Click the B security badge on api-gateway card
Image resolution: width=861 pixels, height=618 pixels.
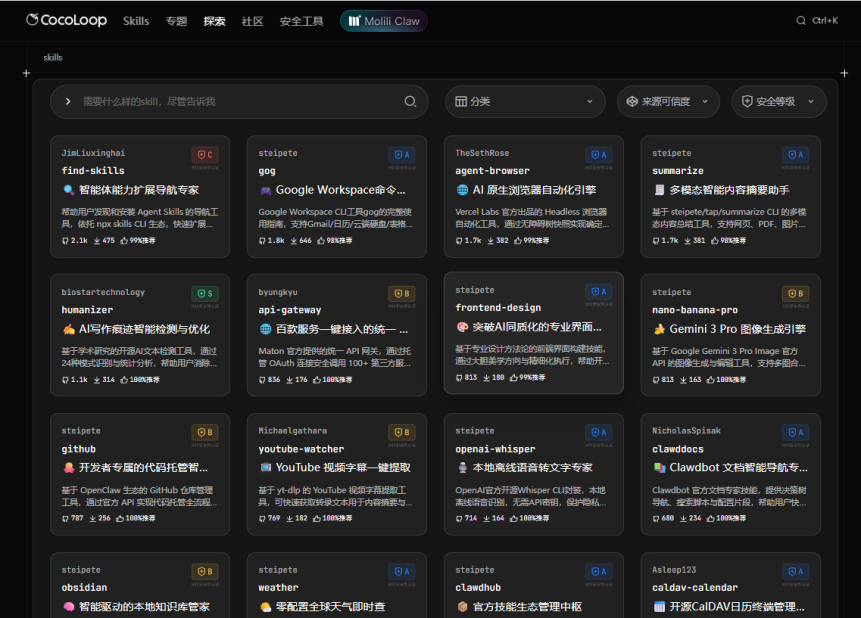point(402,294)
